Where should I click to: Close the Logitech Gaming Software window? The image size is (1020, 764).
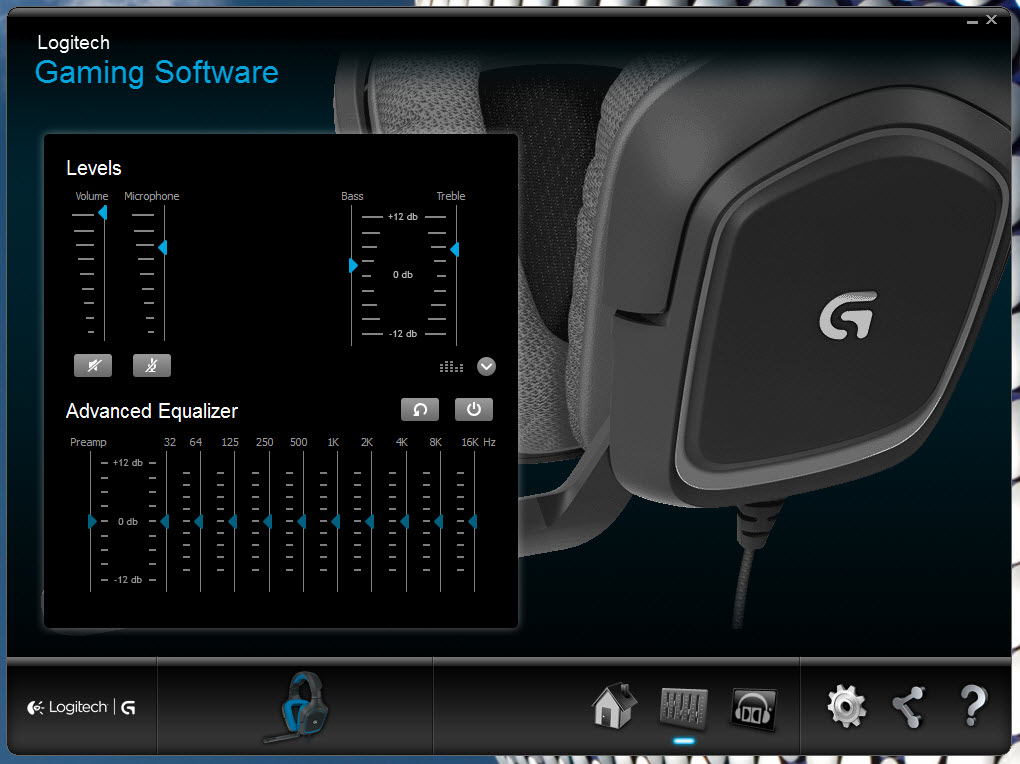[x=991, y=20]
